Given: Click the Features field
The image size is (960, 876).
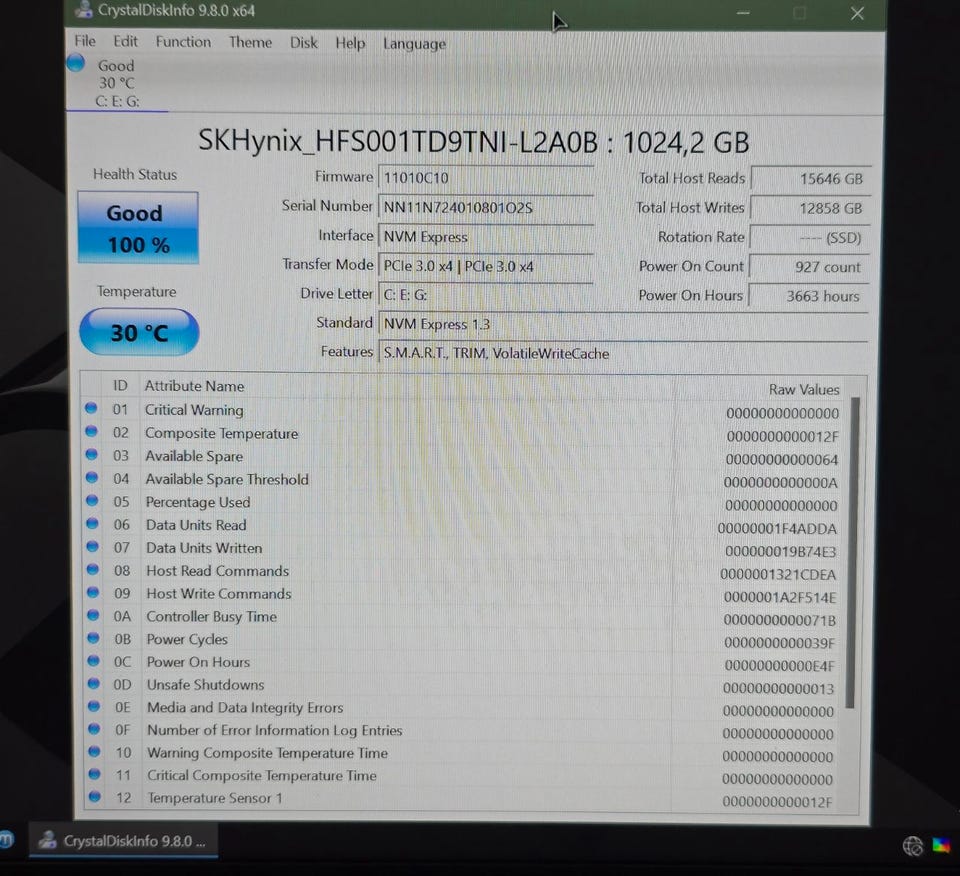Looking at the screenshot, I should pos(623,354).
